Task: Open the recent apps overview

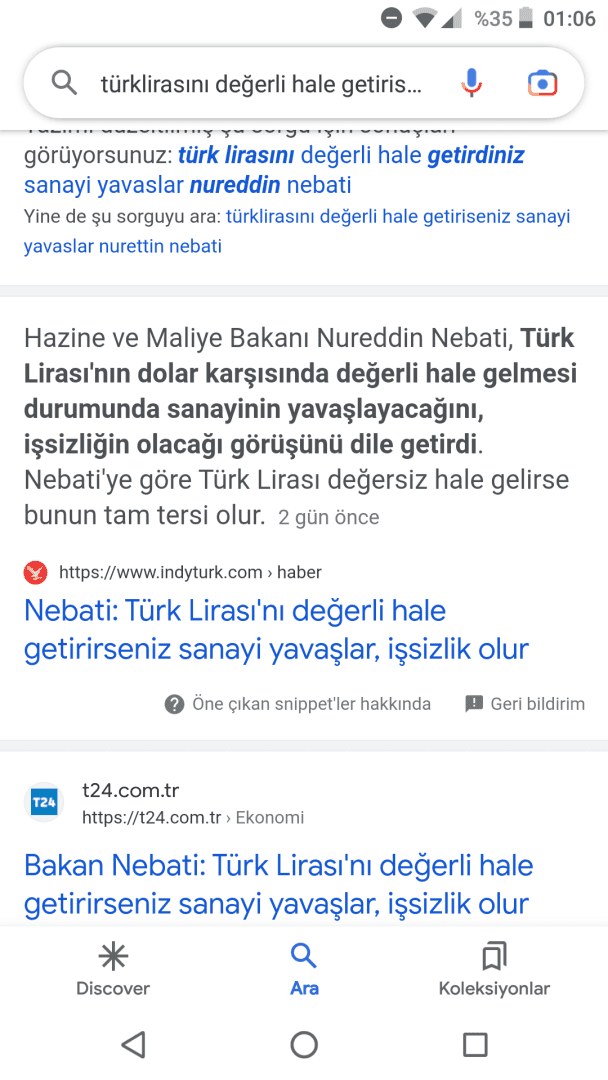Action: click(475, 1045)
